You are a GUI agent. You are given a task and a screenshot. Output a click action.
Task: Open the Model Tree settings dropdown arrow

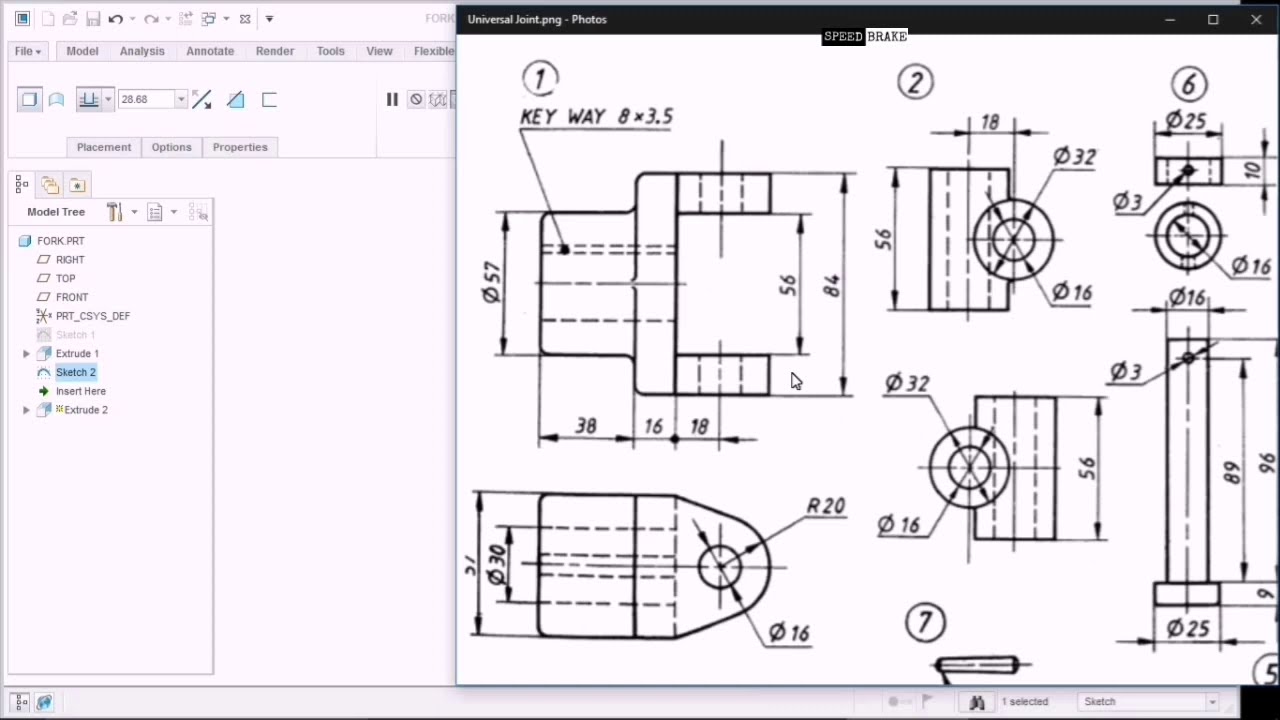point(134,212)
